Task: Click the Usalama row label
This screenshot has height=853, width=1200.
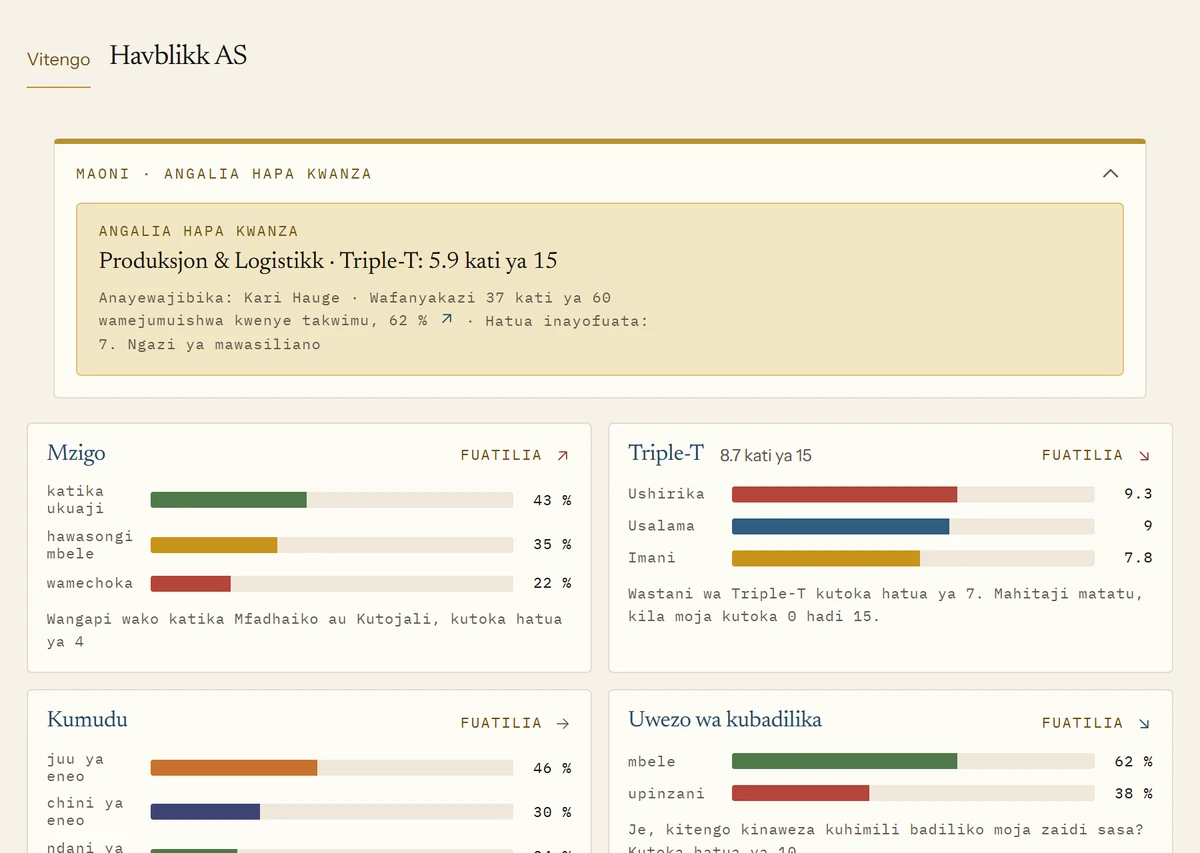Action: pos(661,526)
